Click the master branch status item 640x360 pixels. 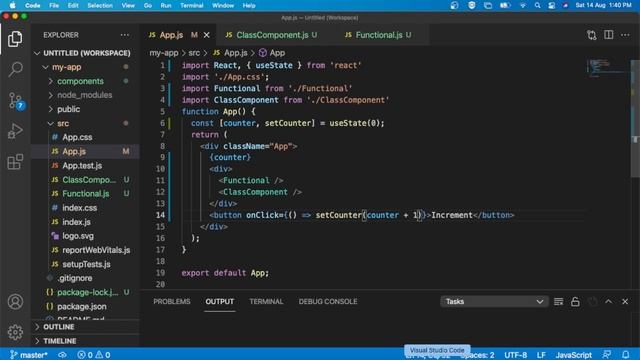click(29, 355)
